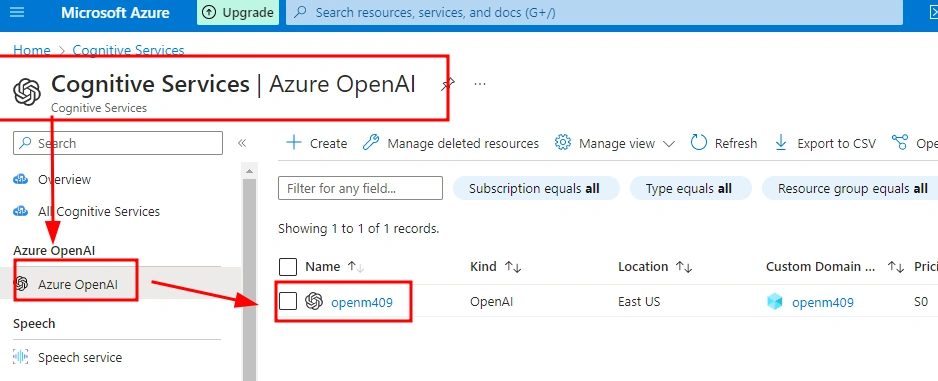Click the East US location cell
Image resolution: width=938 pixels, height=381 pixels.
click(639, 301)
